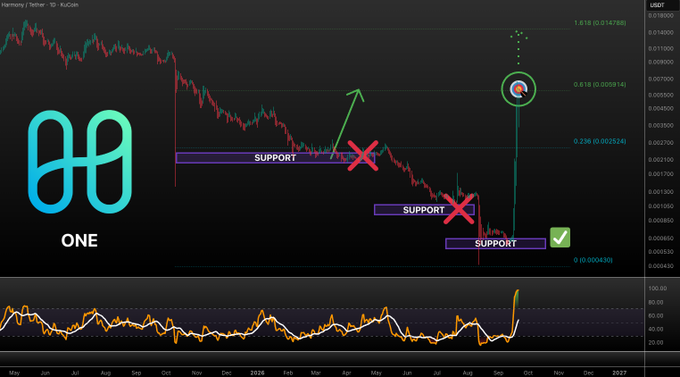The width and height of the screenshot is (680, 377).
Task: Click 0.001700 on the price axis
Action: [661, 174]
